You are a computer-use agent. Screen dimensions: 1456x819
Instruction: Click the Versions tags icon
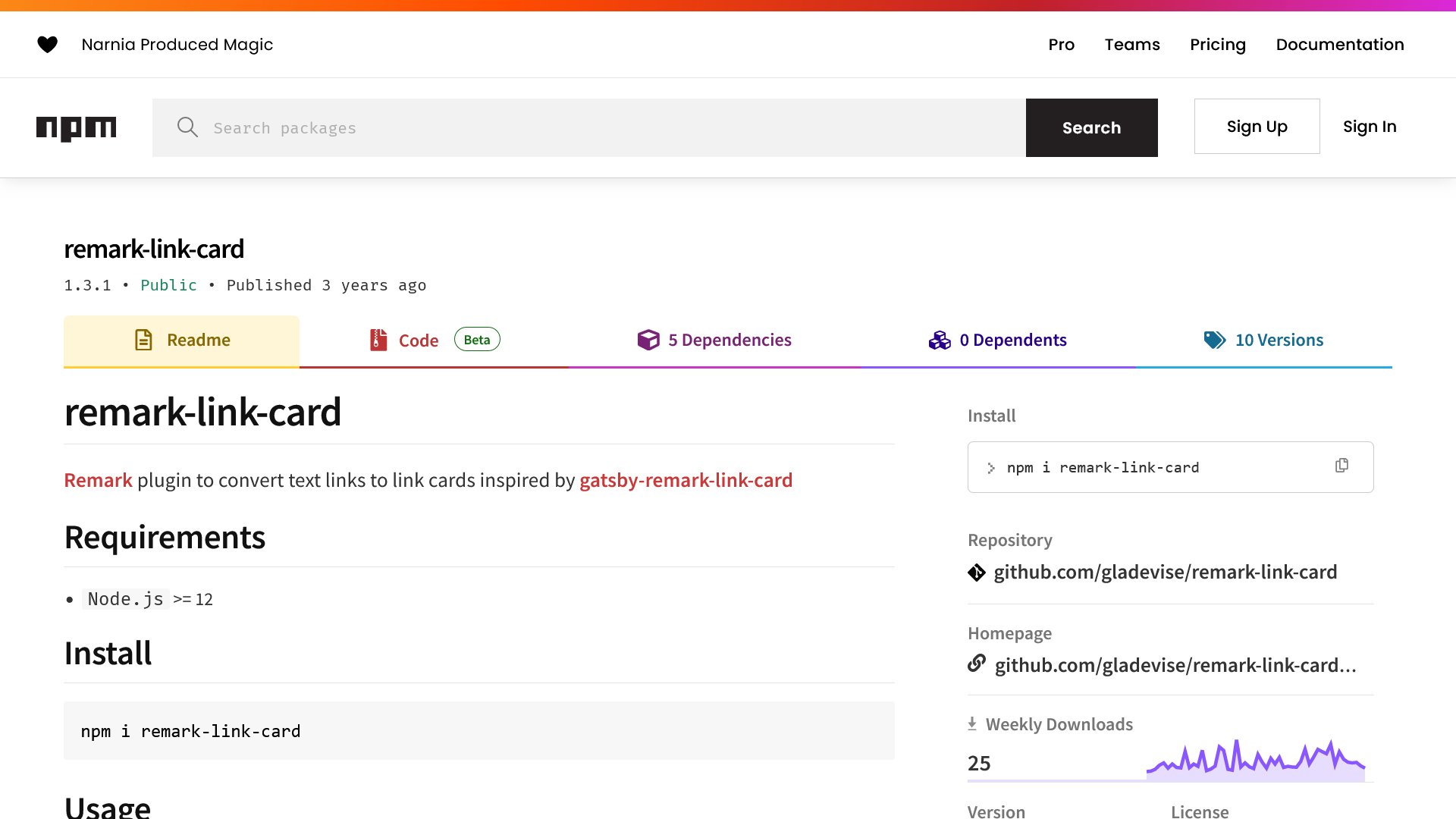coord(1215,340)
